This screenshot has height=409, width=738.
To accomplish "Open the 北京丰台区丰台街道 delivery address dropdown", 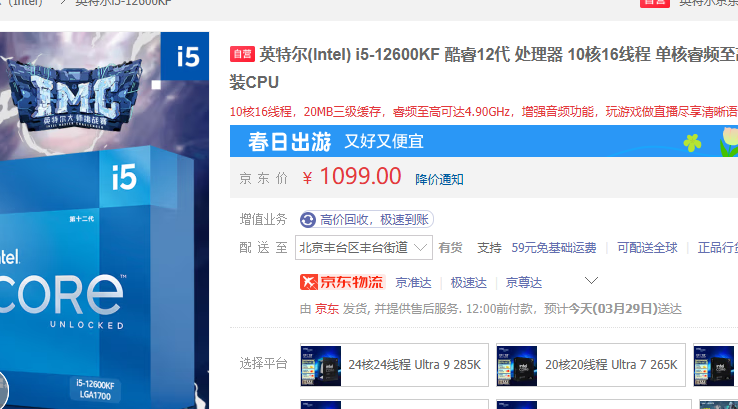I will [x=364, y=248].
